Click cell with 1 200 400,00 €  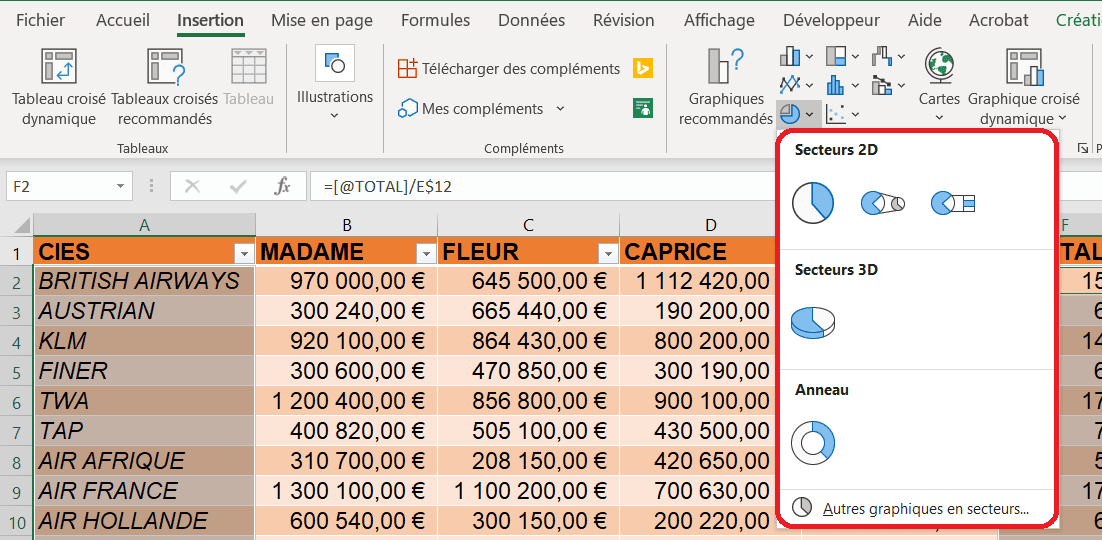[346, 401]
